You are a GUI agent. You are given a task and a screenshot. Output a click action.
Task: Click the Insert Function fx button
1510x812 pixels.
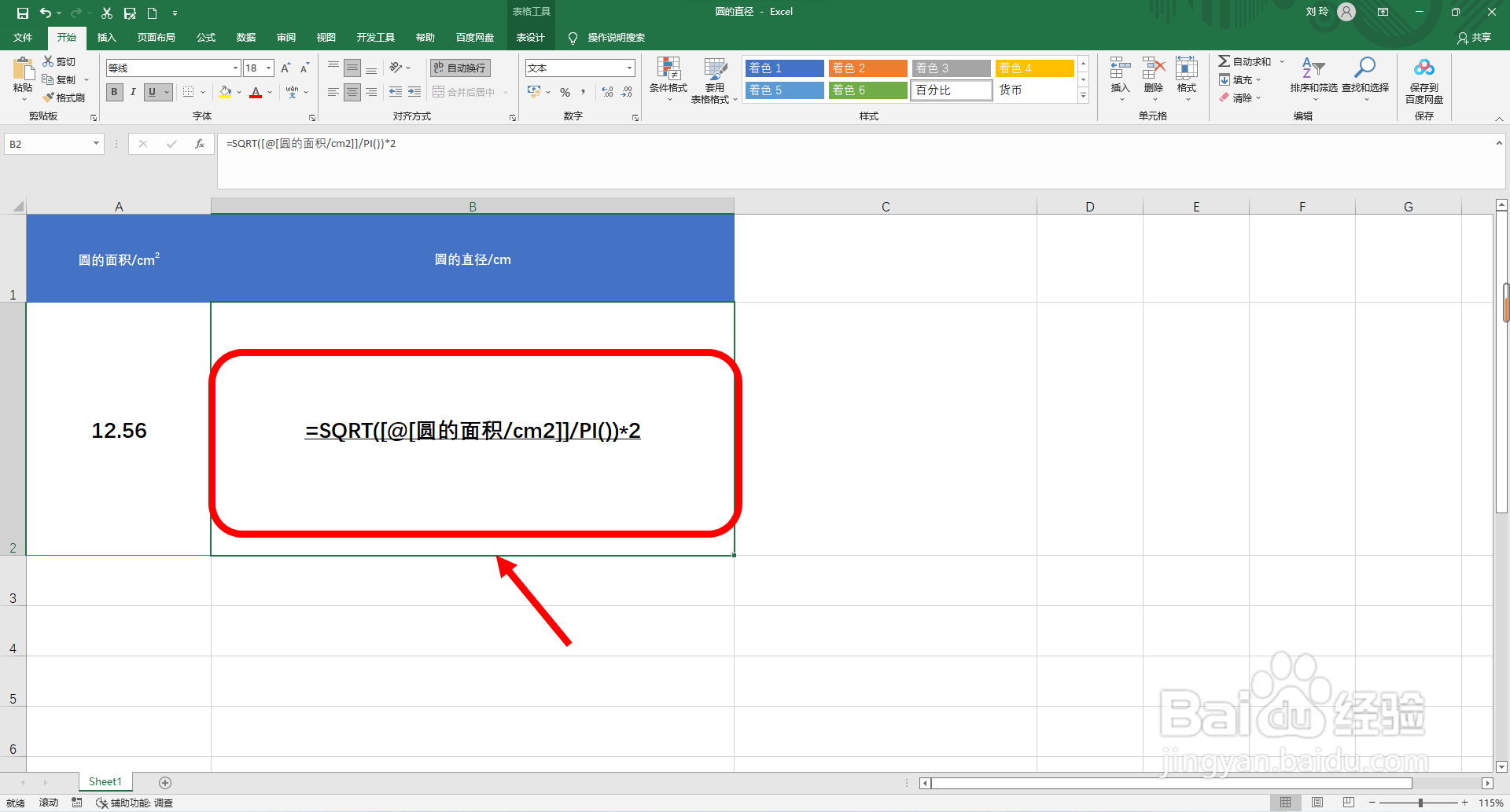click(200, 144)
